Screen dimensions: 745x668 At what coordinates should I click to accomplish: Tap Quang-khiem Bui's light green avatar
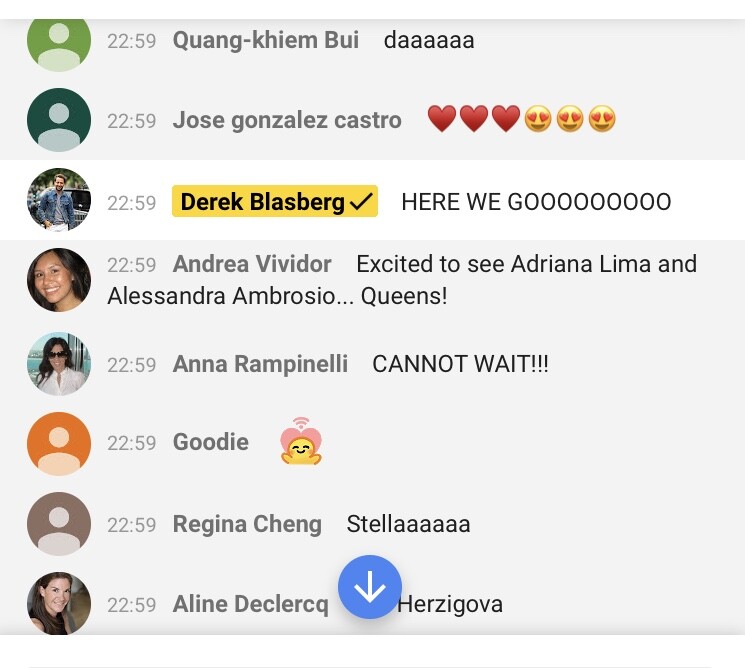[x=59, y=42]
